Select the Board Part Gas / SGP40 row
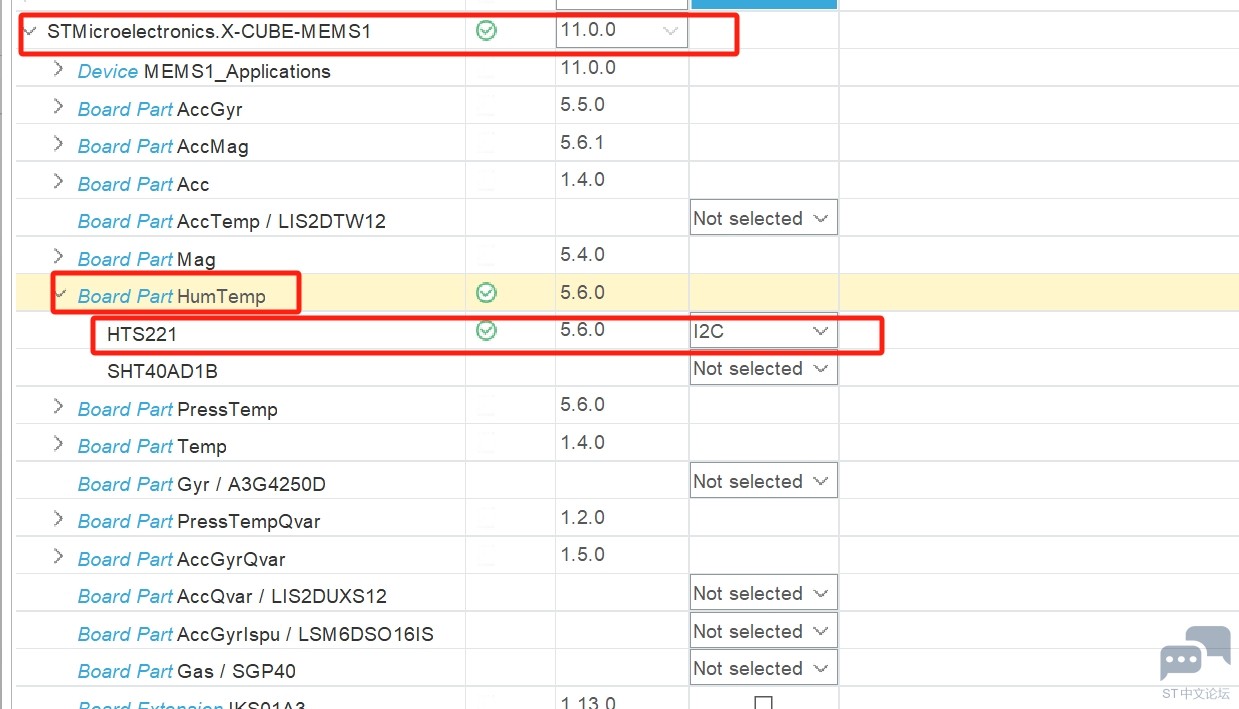1239x709 pixels. tap(187, 671)
